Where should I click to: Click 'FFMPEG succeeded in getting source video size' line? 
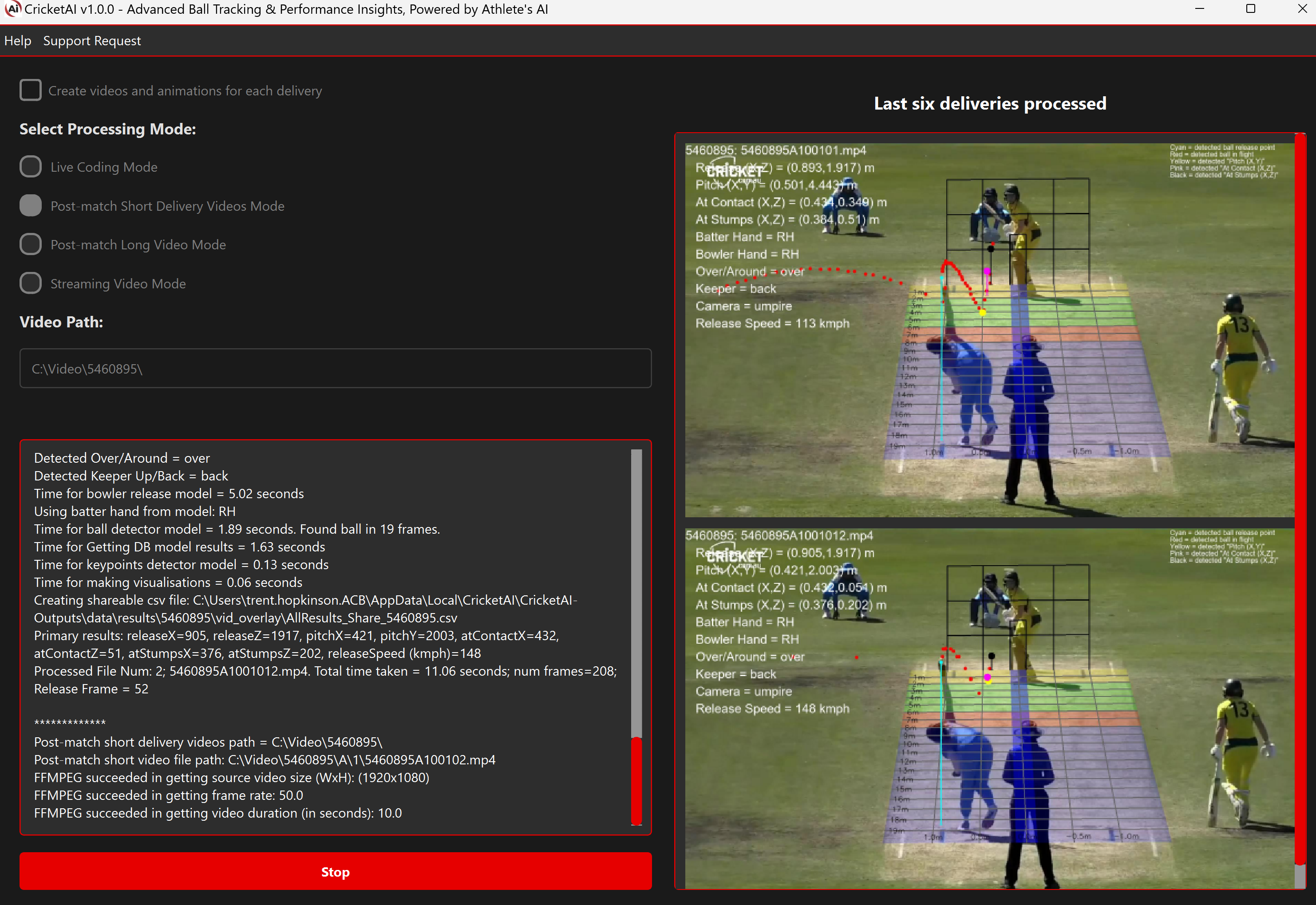[232, 778]
